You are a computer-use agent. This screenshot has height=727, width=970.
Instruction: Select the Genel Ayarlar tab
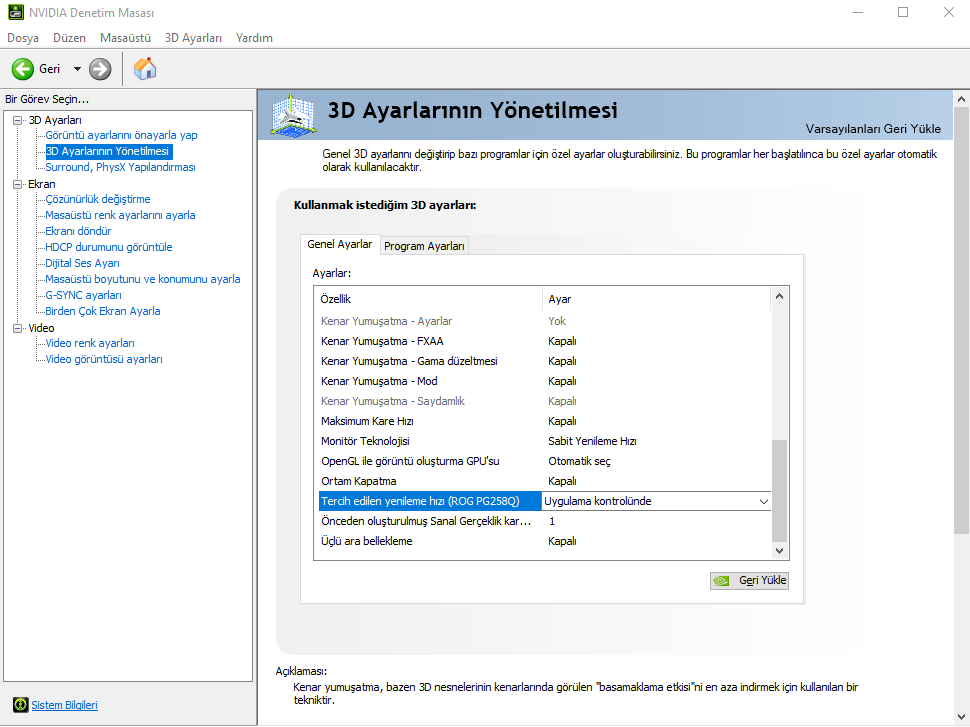pyautogui.click(x=340, y=244)
